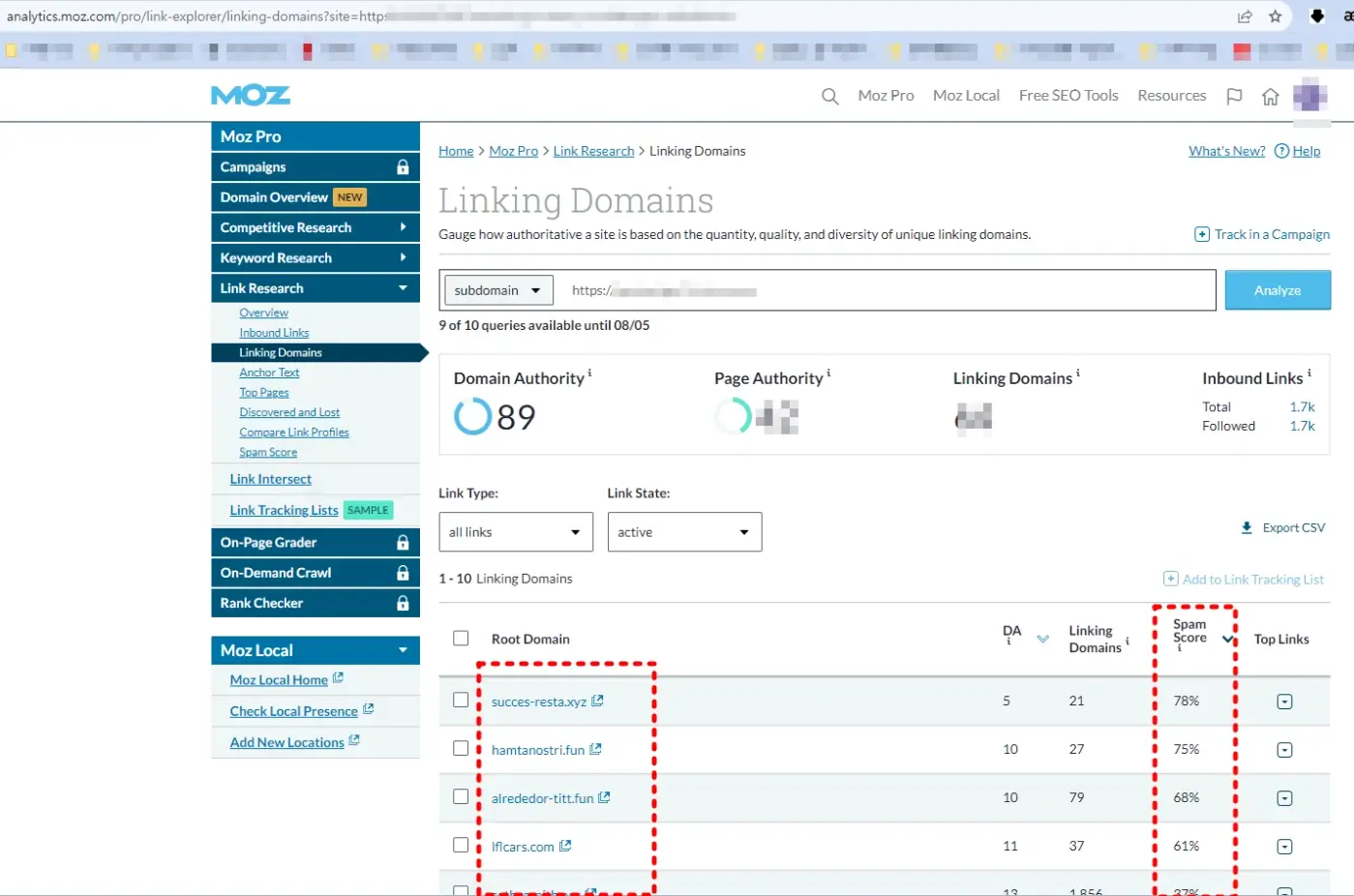Open the Link Type all links dropdown
The width and height of the screenshot is (1354, 896).
516,532
